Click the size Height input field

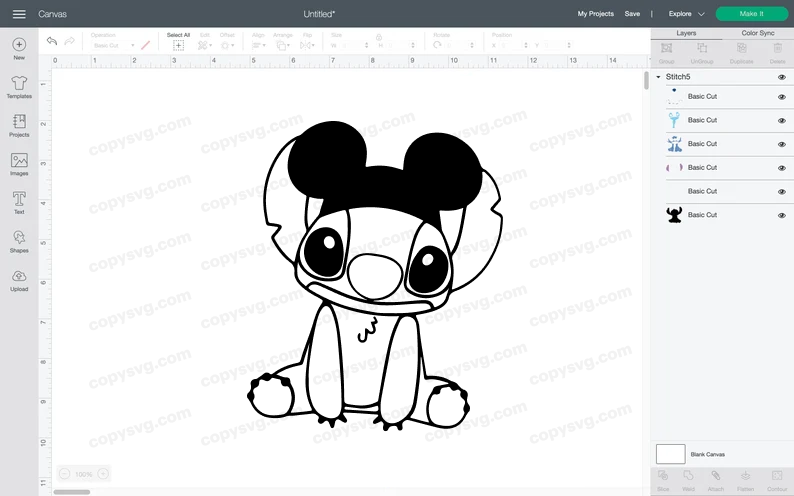(400, 45)
